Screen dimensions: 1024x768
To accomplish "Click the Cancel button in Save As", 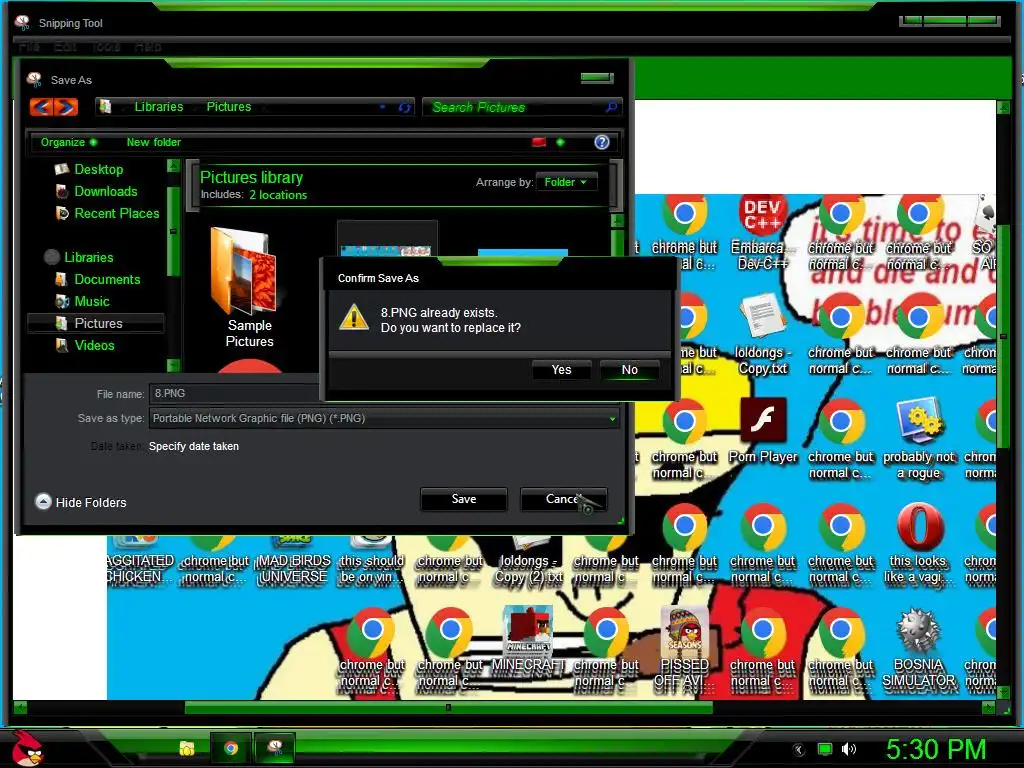I will click(x=563, y=499).
